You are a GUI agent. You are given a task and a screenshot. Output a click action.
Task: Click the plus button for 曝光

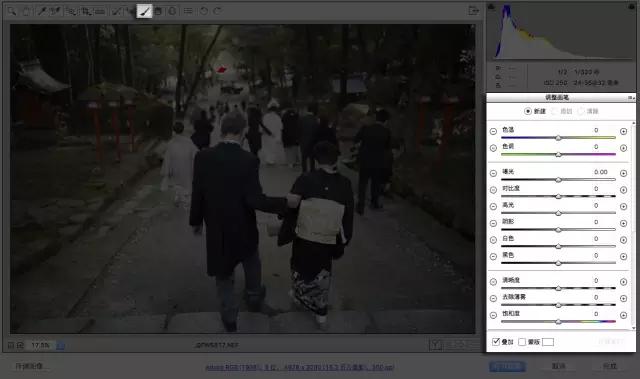tap(623, 173)
